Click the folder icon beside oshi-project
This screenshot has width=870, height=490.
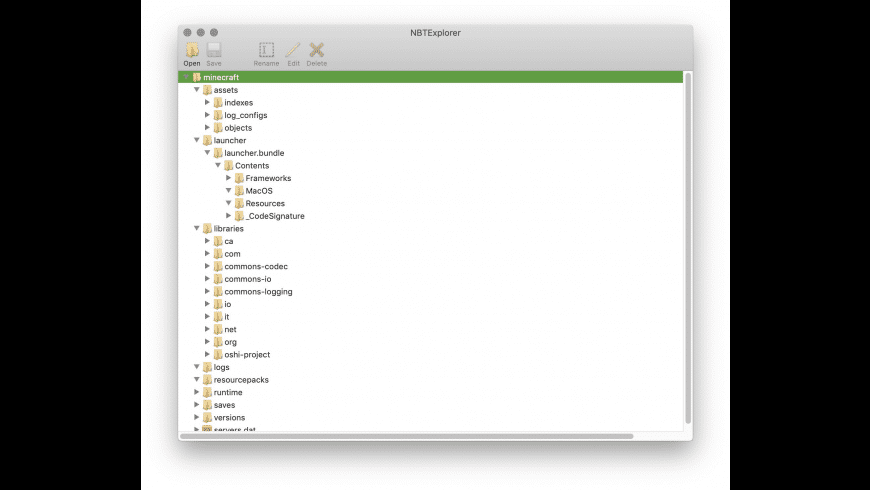[218, 354]
